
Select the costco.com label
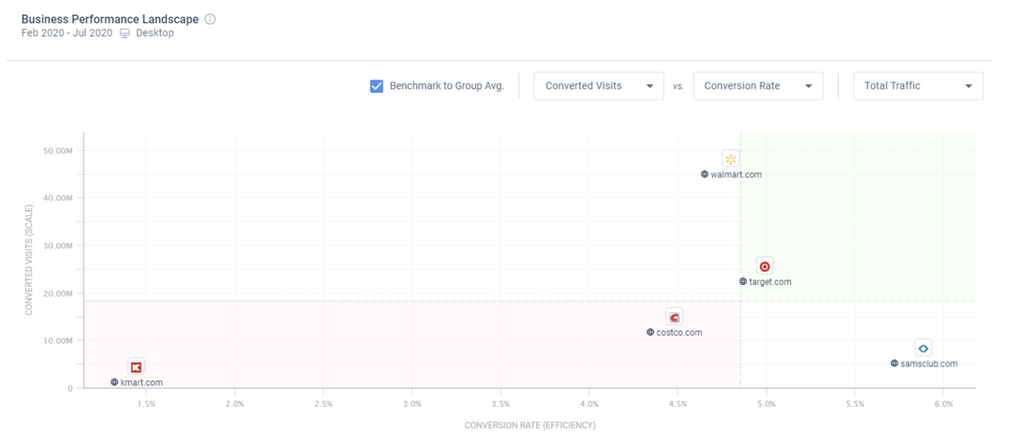click(680, 333)
